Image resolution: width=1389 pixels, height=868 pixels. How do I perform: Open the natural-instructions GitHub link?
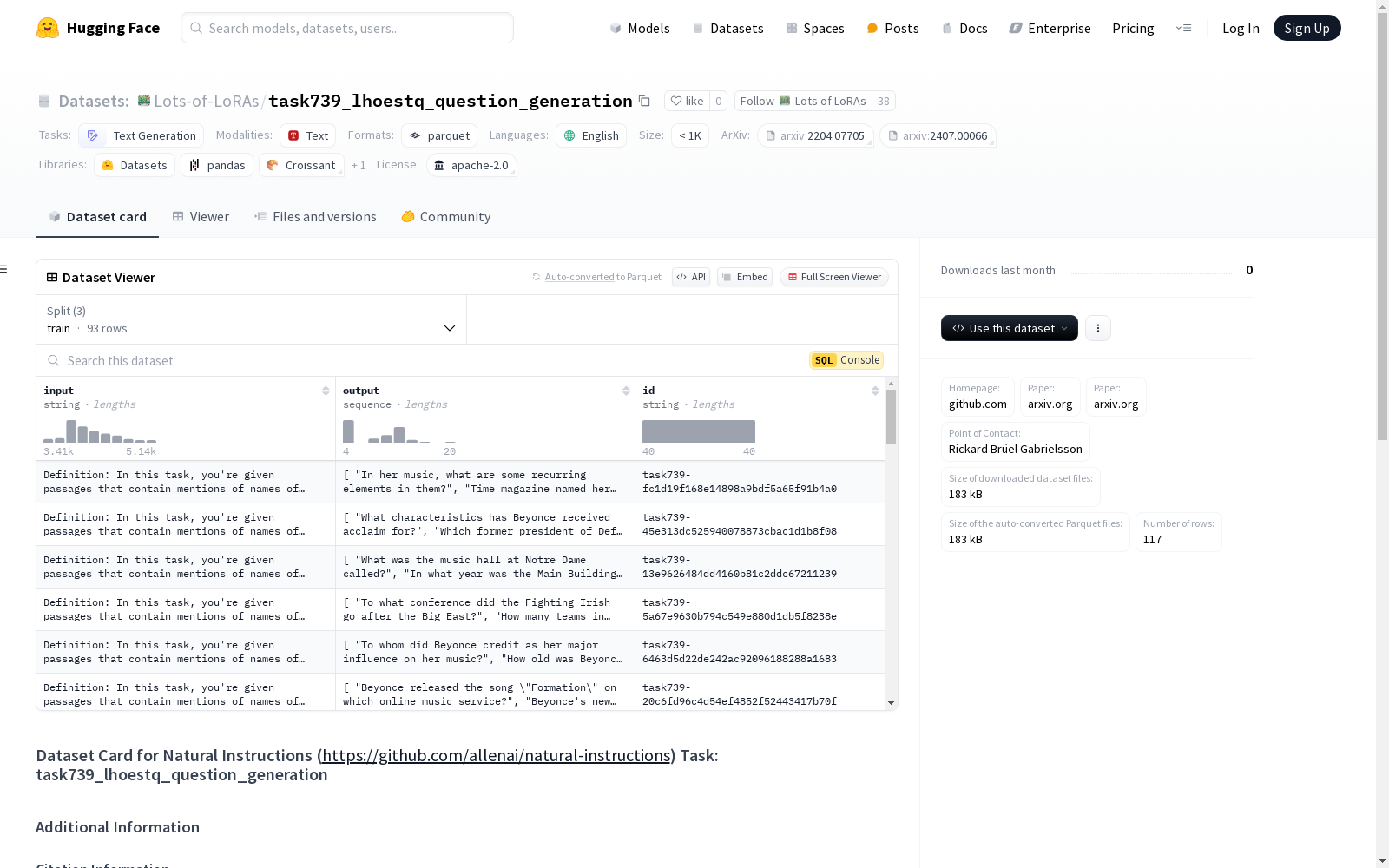(497, 755)
